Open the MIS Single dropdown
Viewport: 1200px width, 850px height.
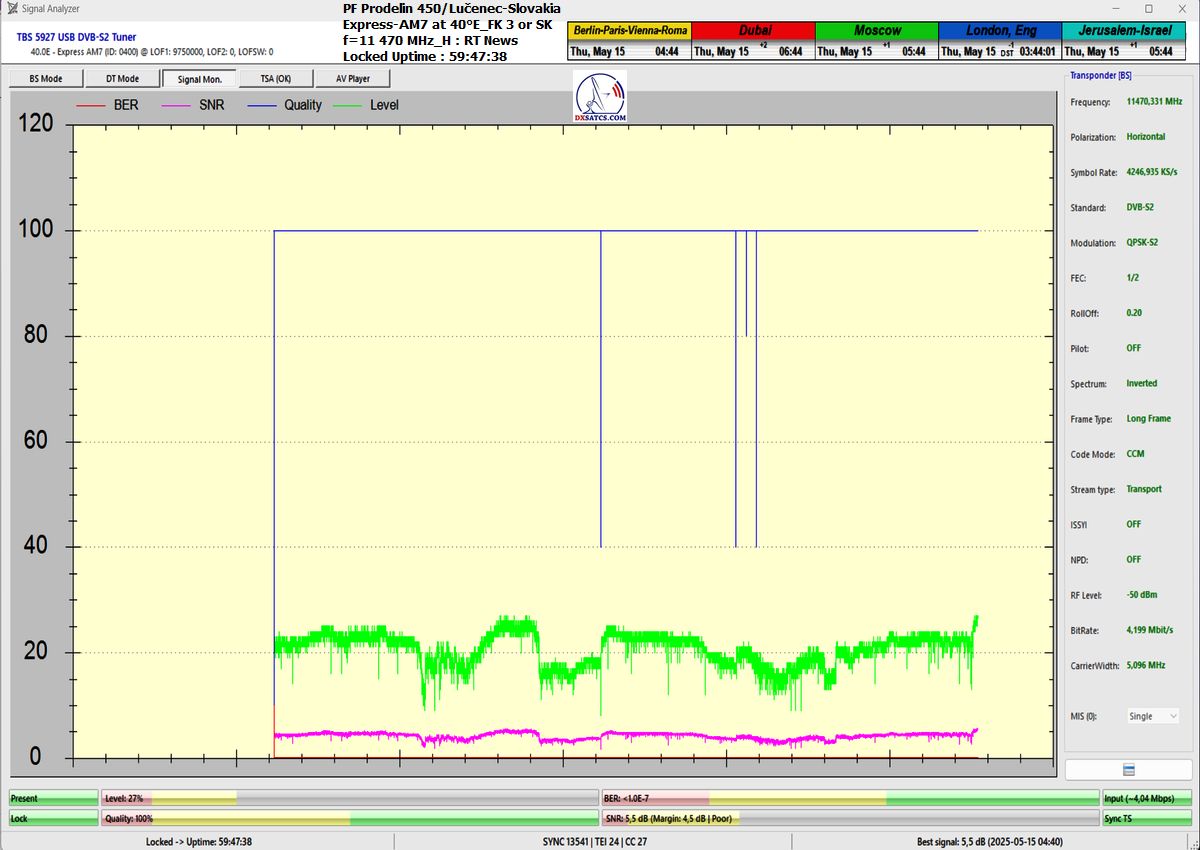(1152, 716)
